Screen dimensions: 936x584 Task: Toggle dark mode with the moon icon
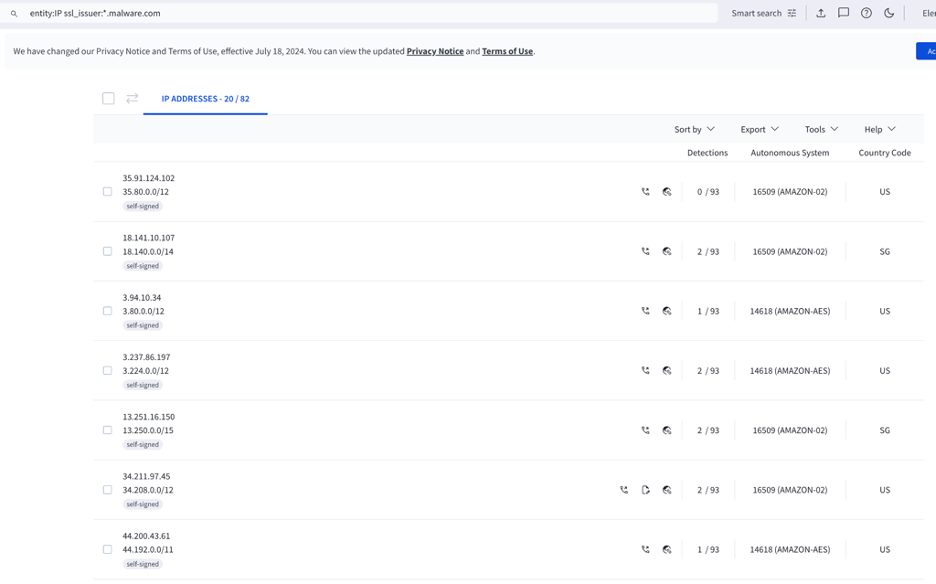pyautogui.click(x=889, y=13)
